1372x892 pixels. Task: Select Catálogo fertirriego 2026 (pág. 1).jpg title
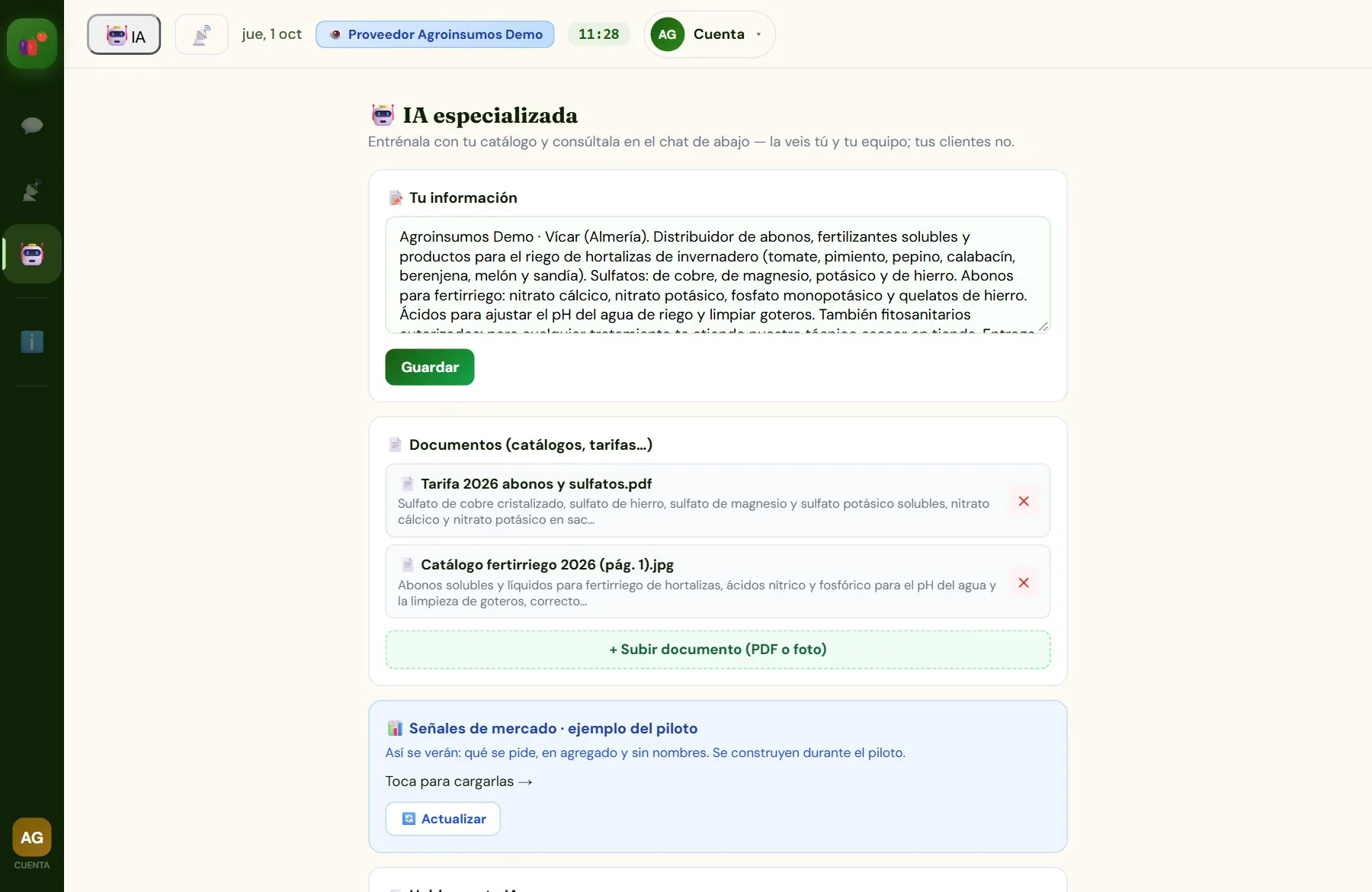tap(547, 565)
